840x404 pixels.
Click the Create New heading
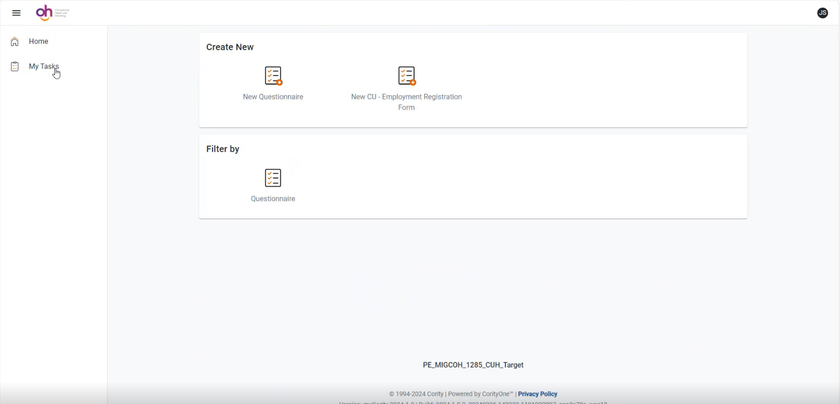(230, 47)
